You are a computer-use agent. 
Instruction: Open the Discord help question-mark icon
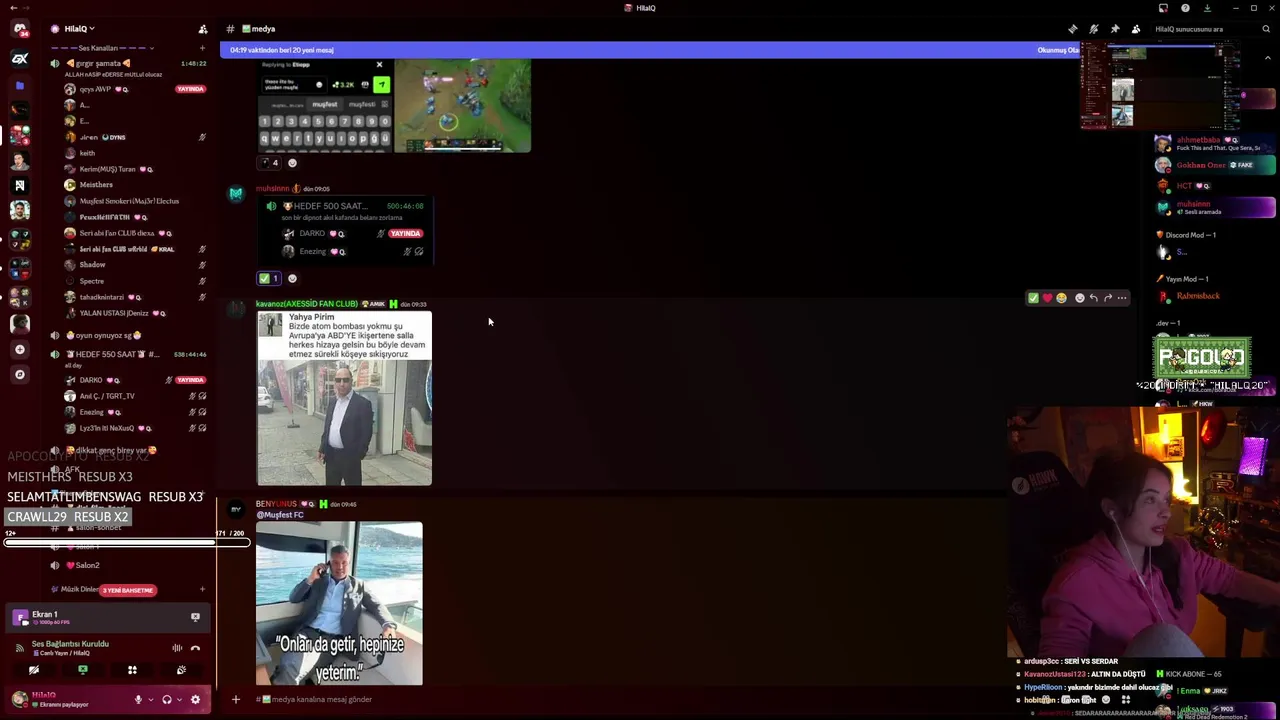(1185, 8)
